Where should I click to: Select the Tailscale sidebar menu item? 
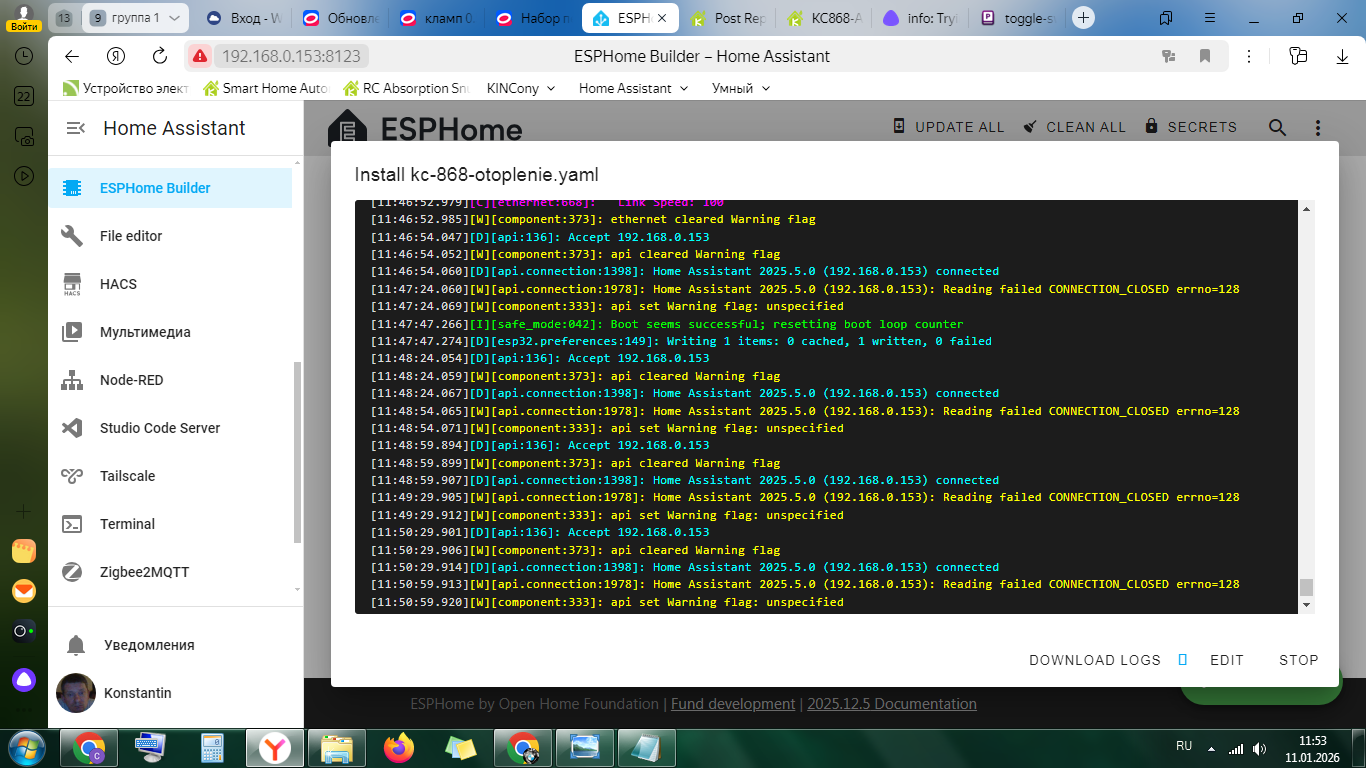(127, 476)
